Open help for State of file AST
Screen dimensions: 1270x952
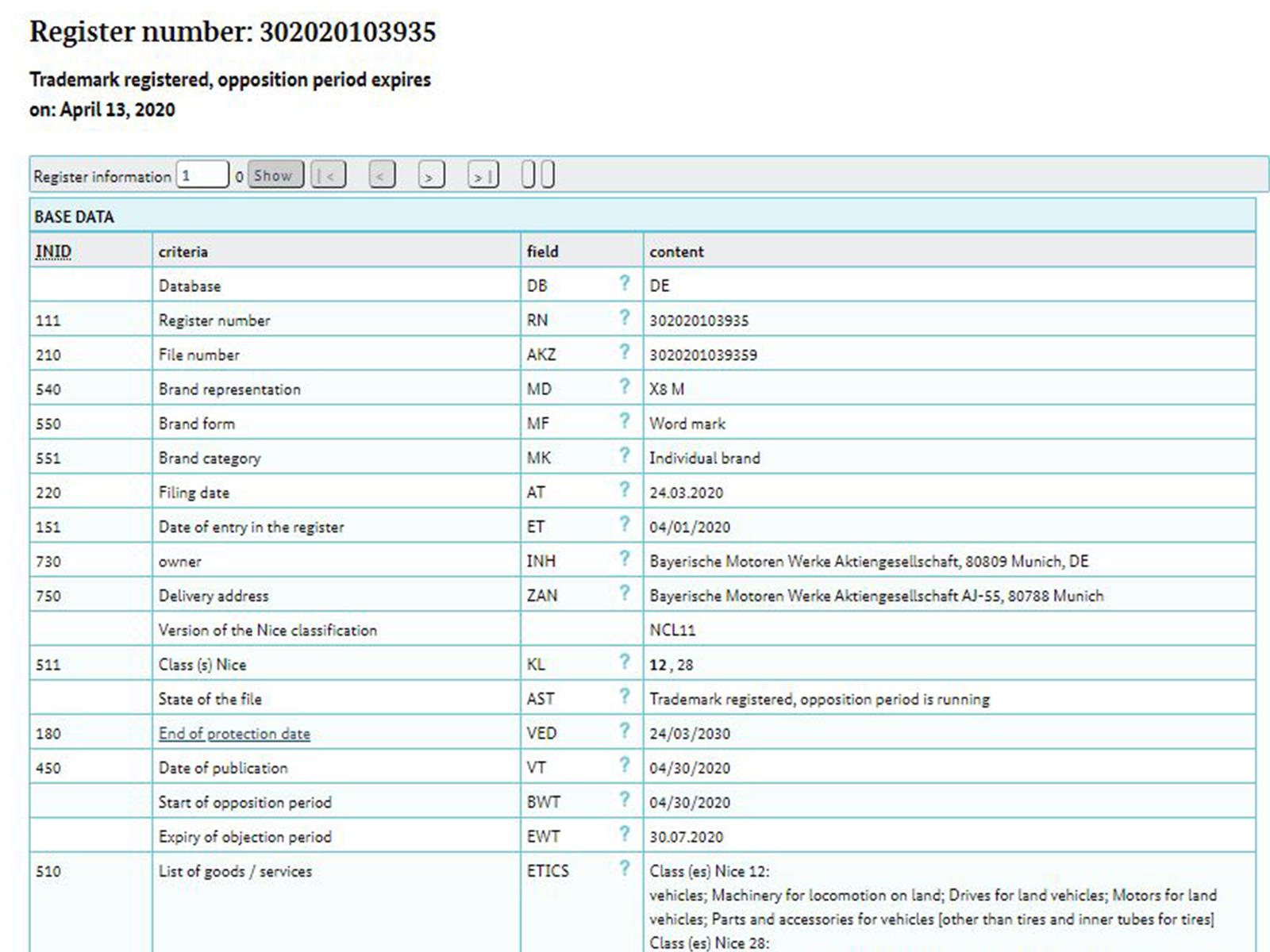(x=625, y=697)
